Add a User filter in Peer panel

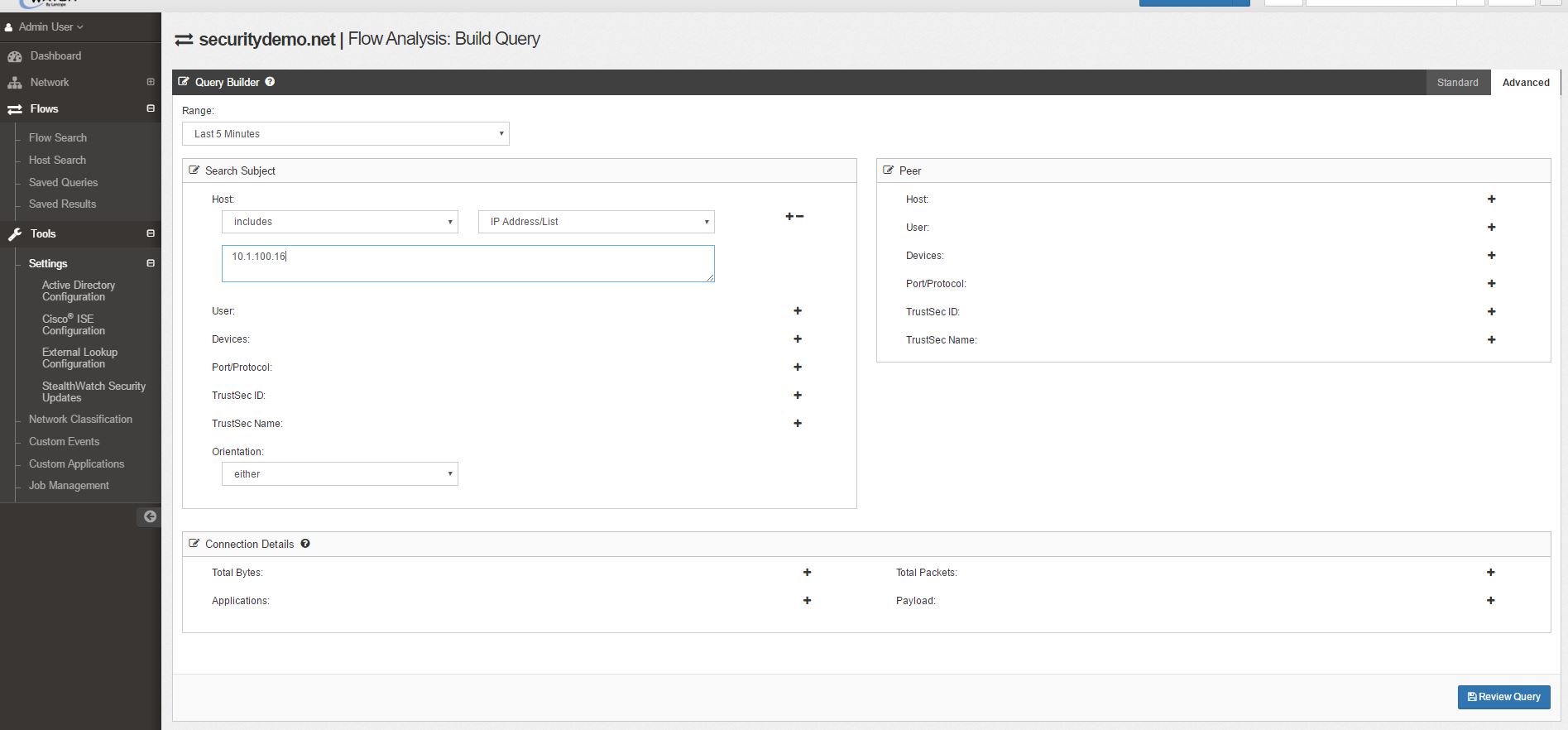coord(1491,228)
